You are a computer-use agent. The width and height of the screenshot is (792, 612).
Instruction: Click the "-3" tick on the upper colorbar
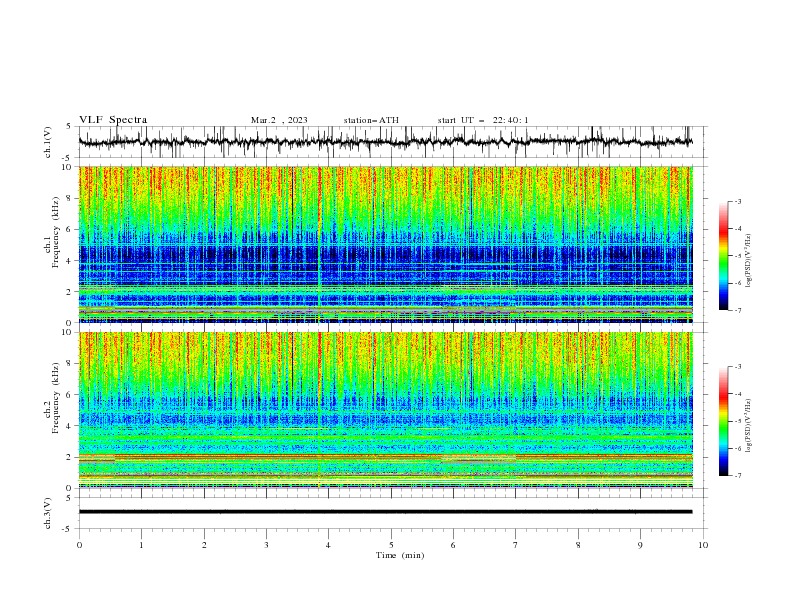tap(738, 201)
